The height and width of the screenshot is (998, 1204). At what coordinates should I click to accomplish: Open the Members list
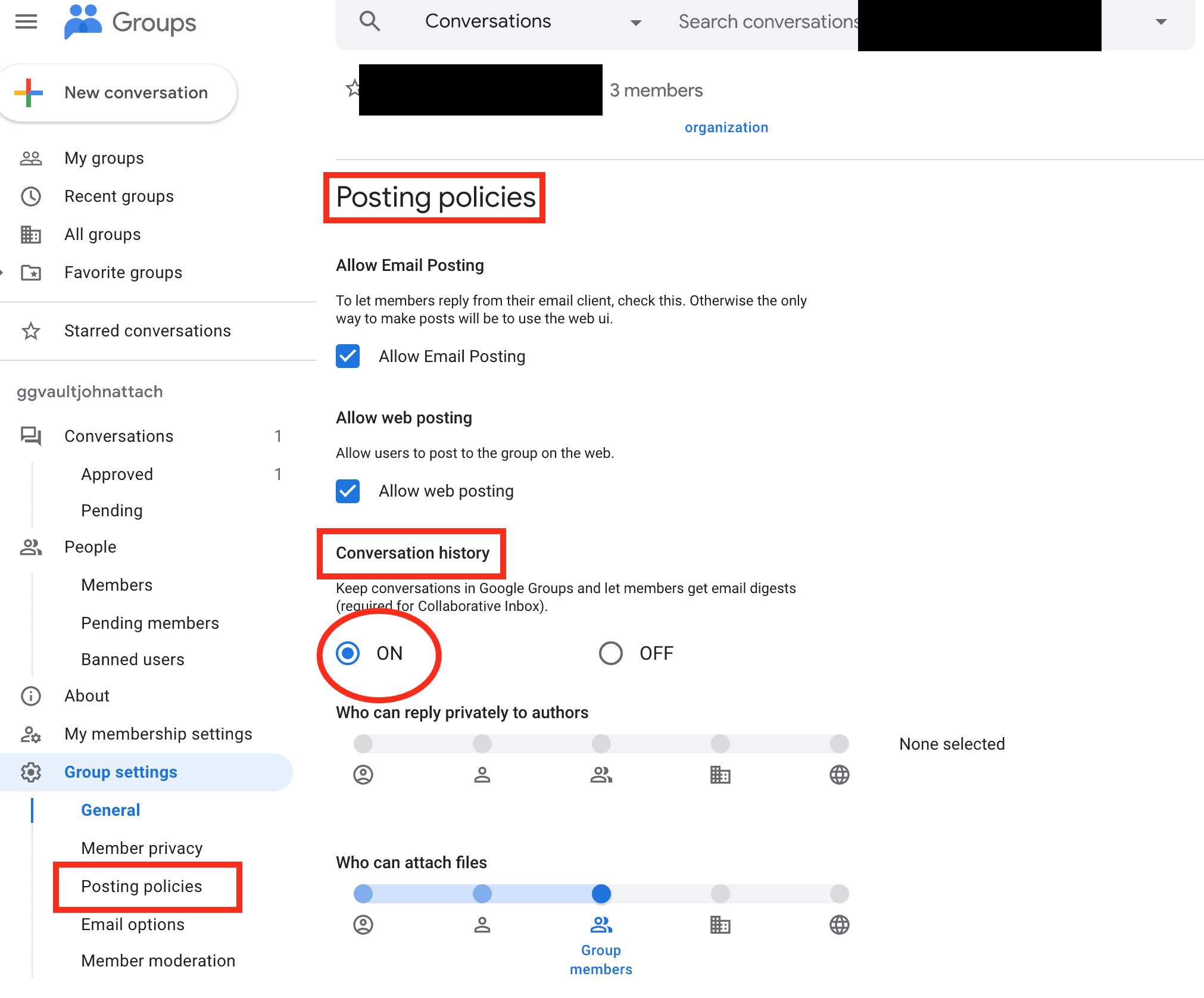[117, 585]
